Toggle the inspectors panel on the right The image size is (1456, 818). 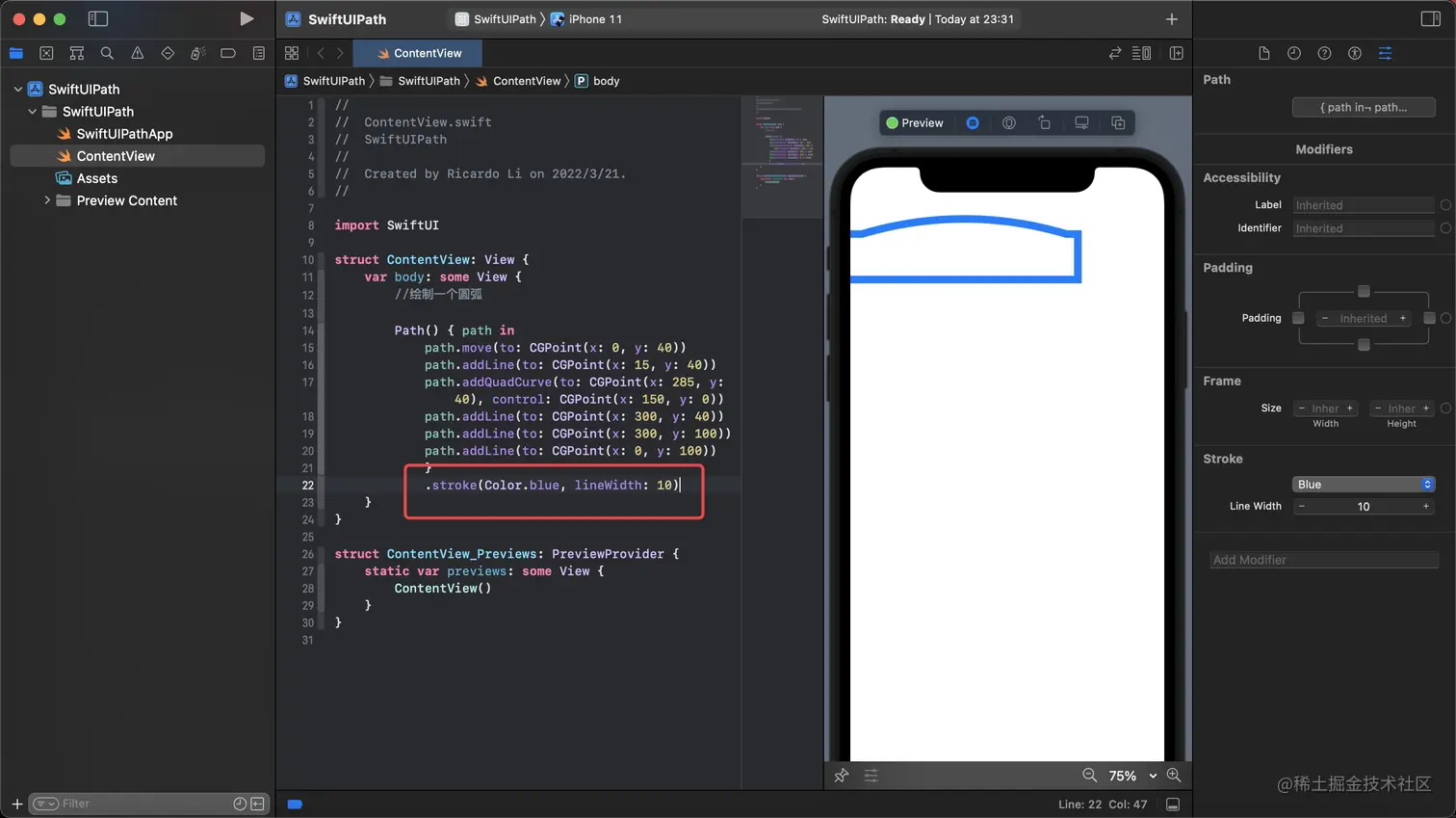point(1430,18)
